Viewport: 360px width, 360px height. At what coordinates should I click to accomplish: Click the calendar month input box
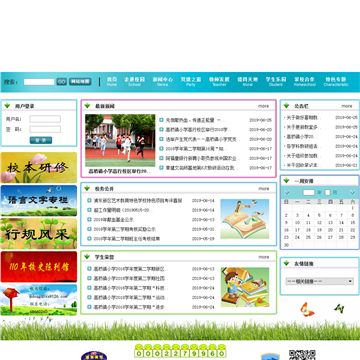(x=328, y=192)
